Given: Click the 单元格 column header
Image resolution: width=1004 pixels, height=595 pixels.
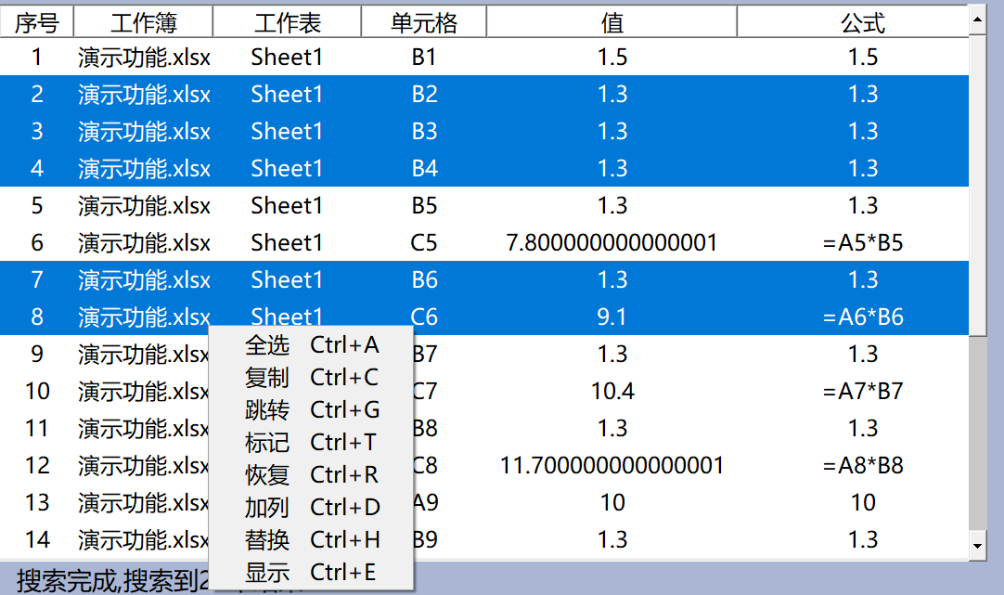Looking at the screenshot, I should pyautogui.click(x=424, y=22).
